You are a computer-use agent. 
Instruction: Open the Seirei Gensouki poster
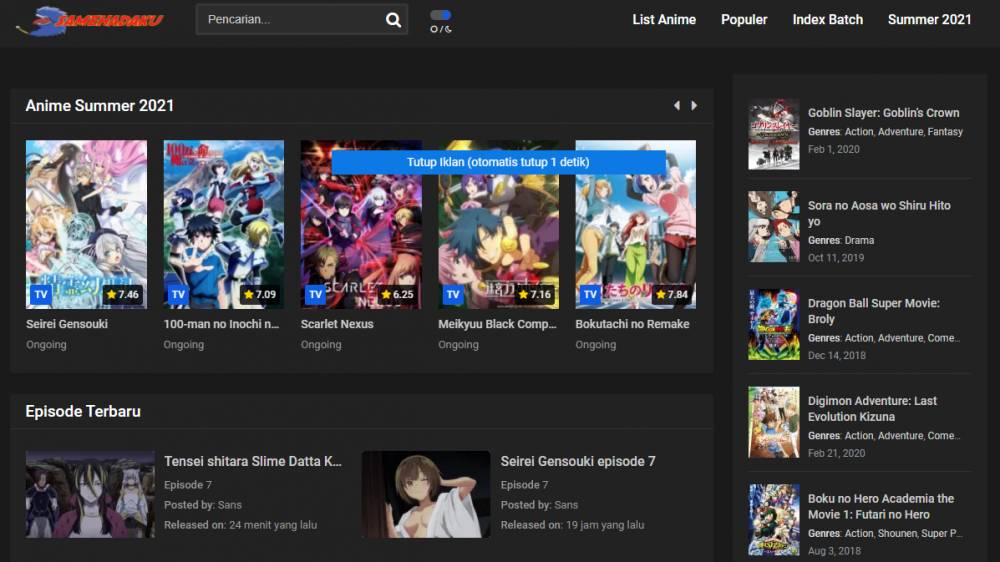click(86, 224)
